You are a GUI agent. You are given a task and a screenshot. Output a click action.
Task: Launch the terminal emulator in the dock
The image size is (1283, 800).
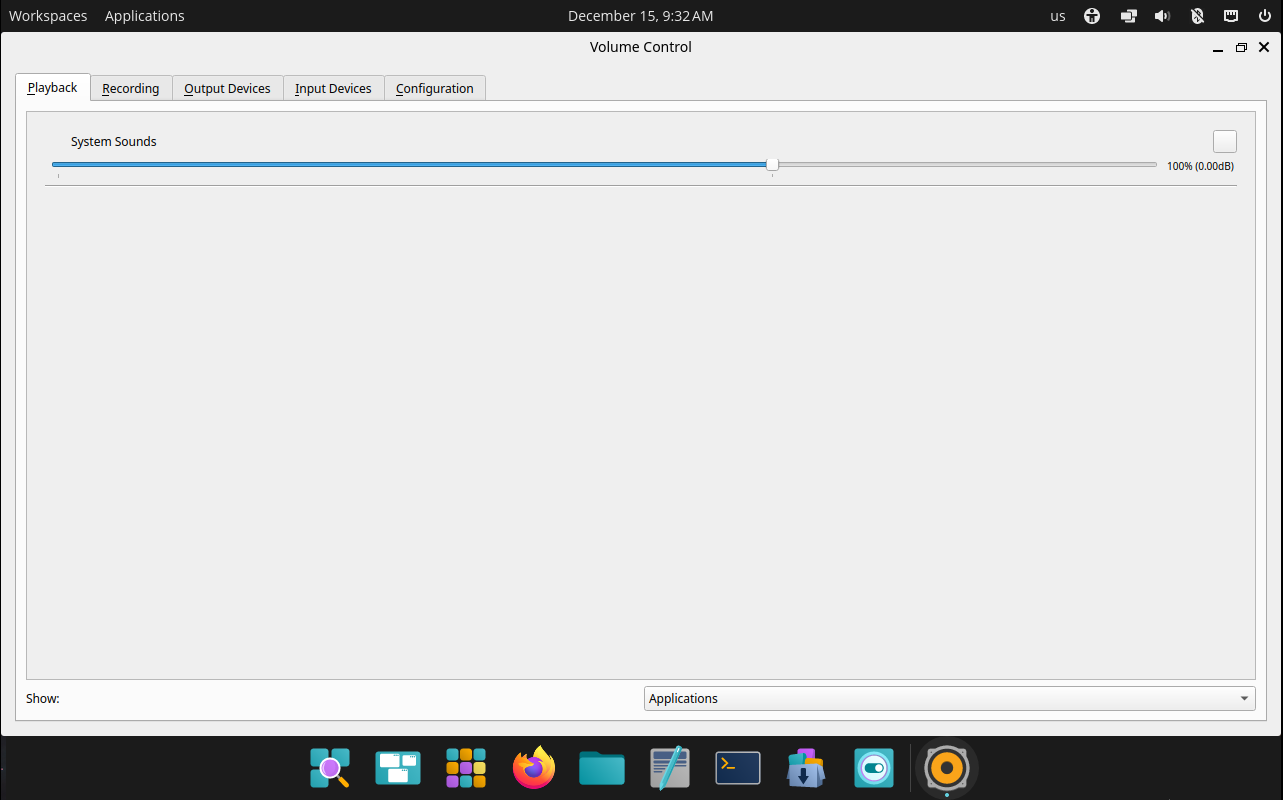click(737, 768)
